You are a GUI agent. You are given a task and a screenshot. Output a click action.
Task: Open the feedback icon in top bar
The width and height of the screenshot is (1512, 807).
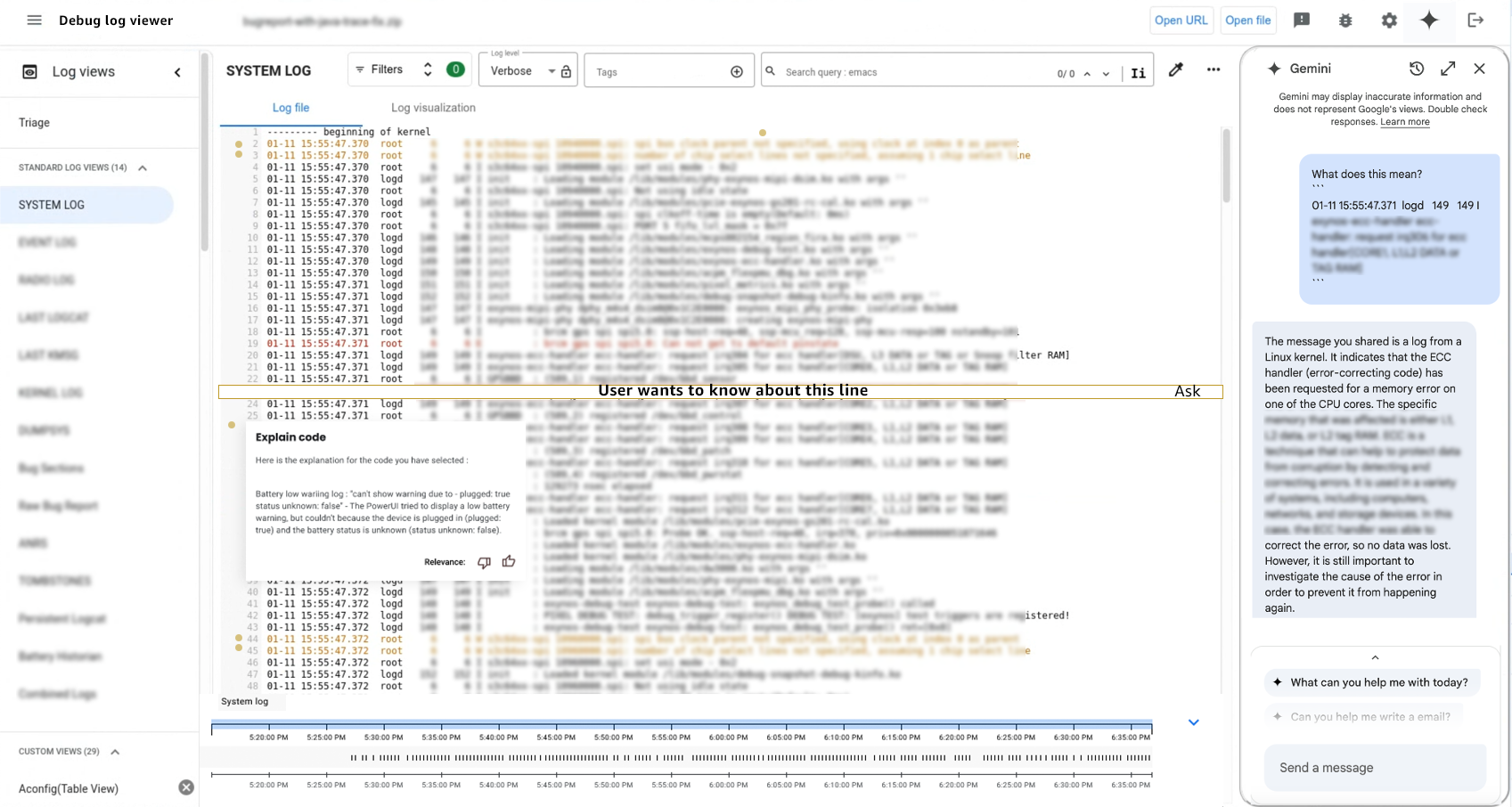click(x=1302, y=20)
